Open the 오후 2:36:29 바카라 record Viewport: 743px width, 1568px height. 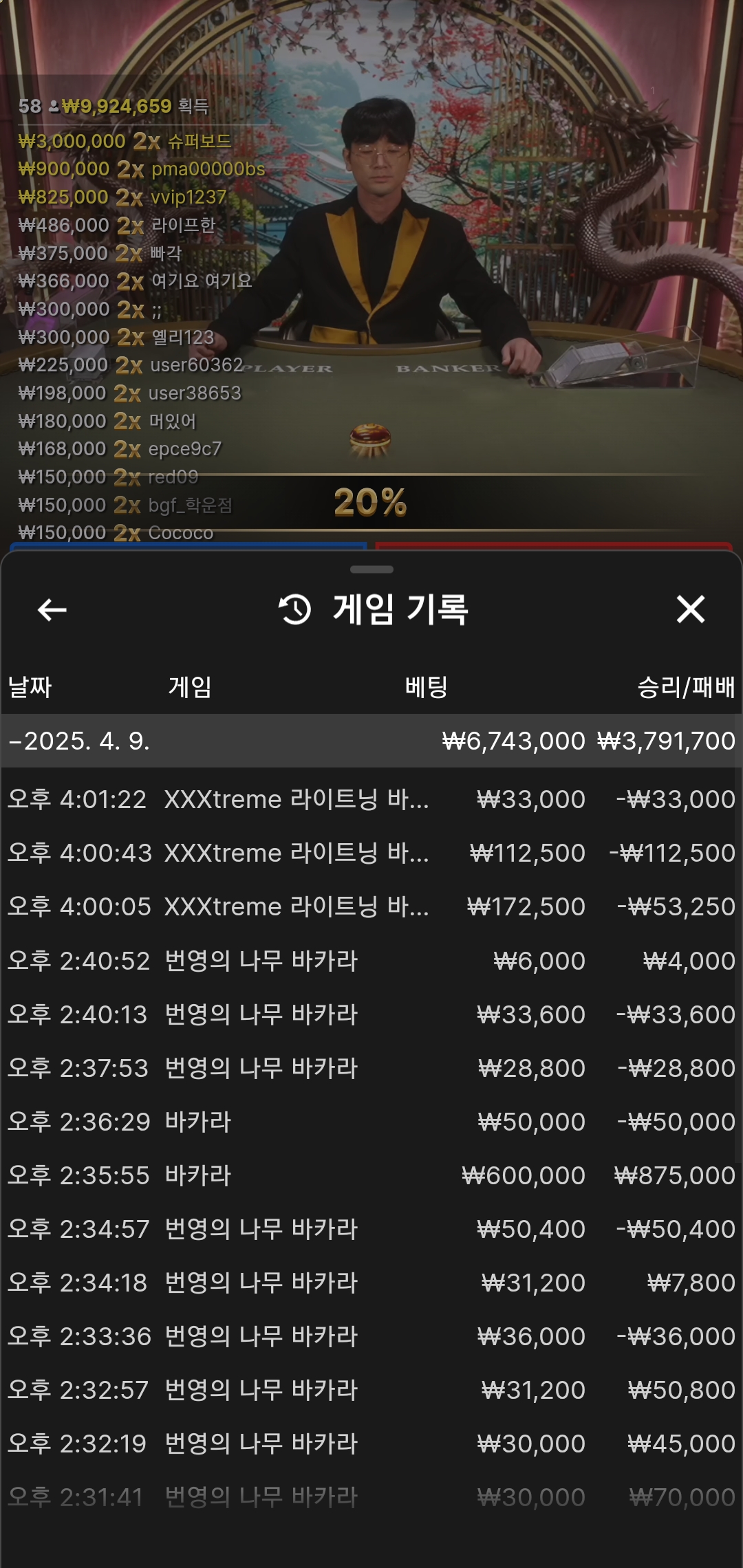[x=371, y=1122]
